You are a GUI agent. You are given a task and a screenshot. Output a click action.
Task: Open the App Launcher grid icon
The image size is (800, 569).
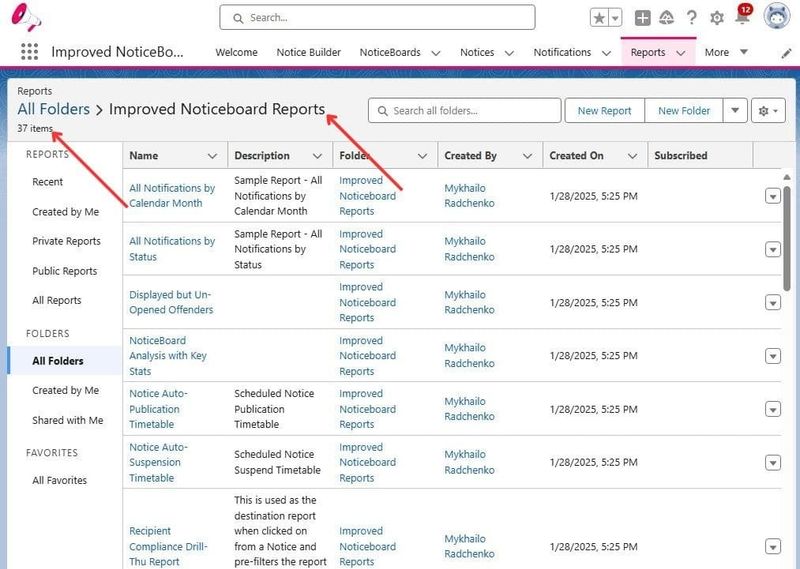point(30,52)
